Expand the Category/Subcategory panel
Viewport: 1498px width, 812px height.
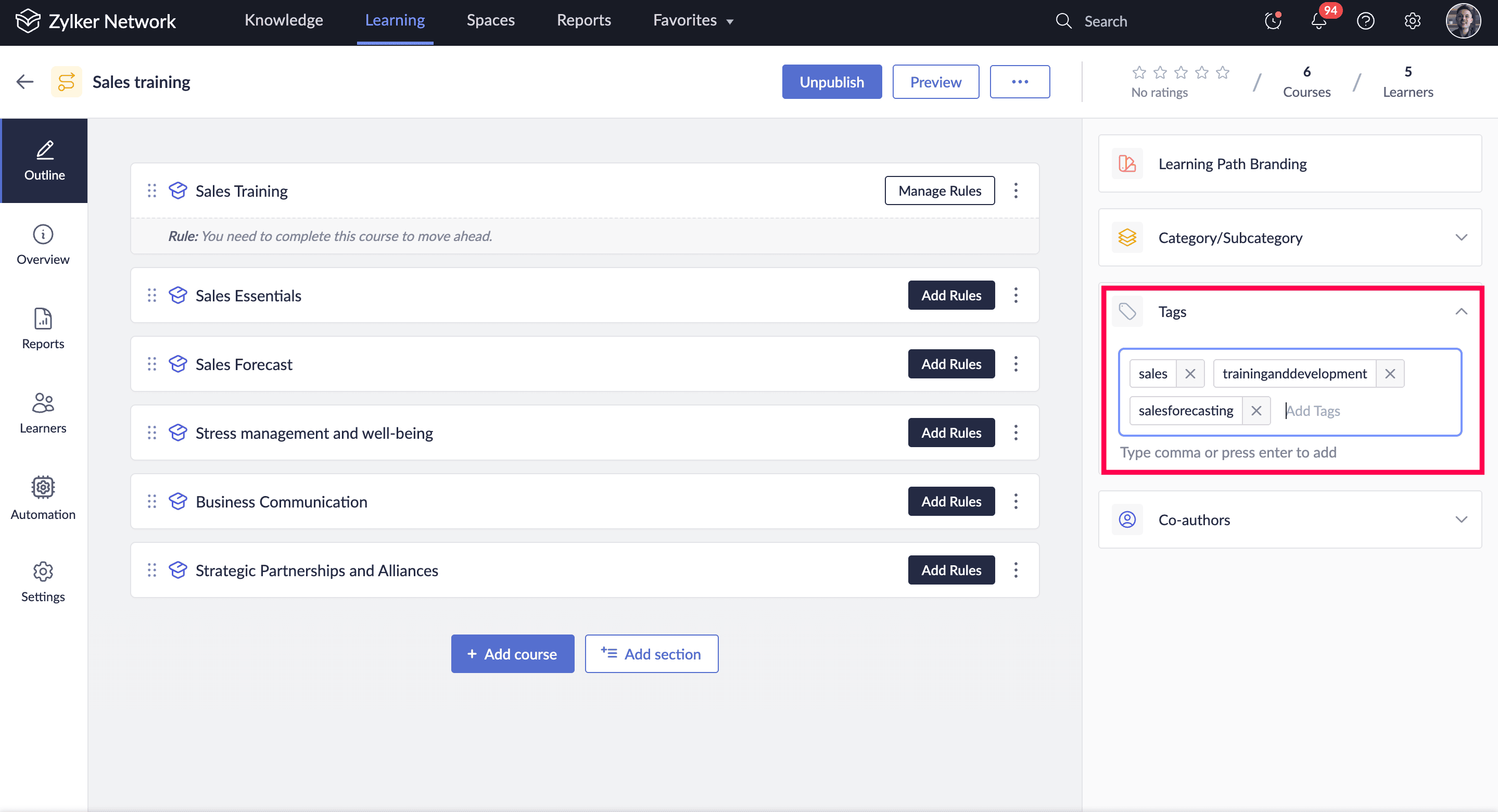point(1461,237)
